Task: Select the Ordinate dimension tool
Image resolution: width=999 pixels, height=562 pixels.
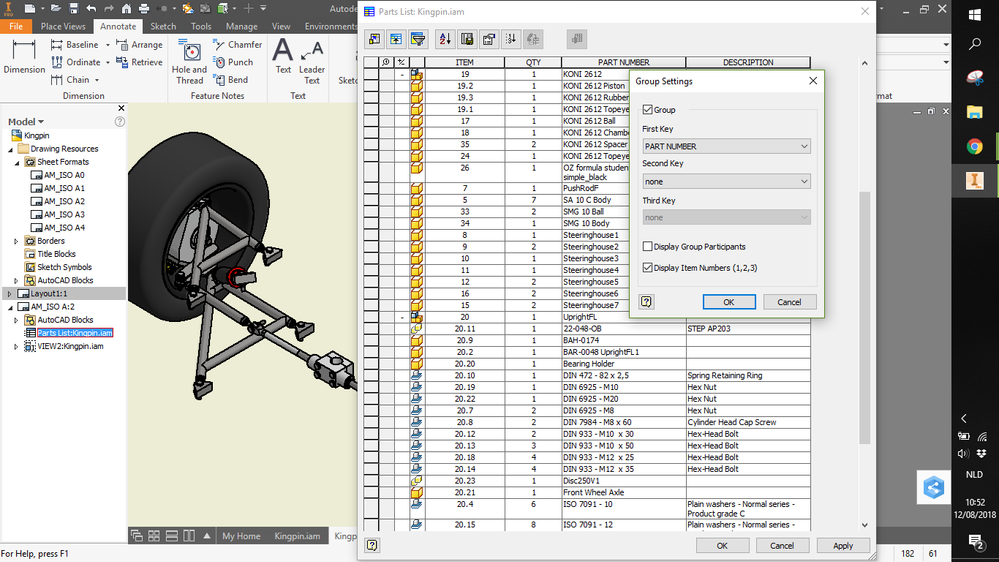Action: point(76,62)
